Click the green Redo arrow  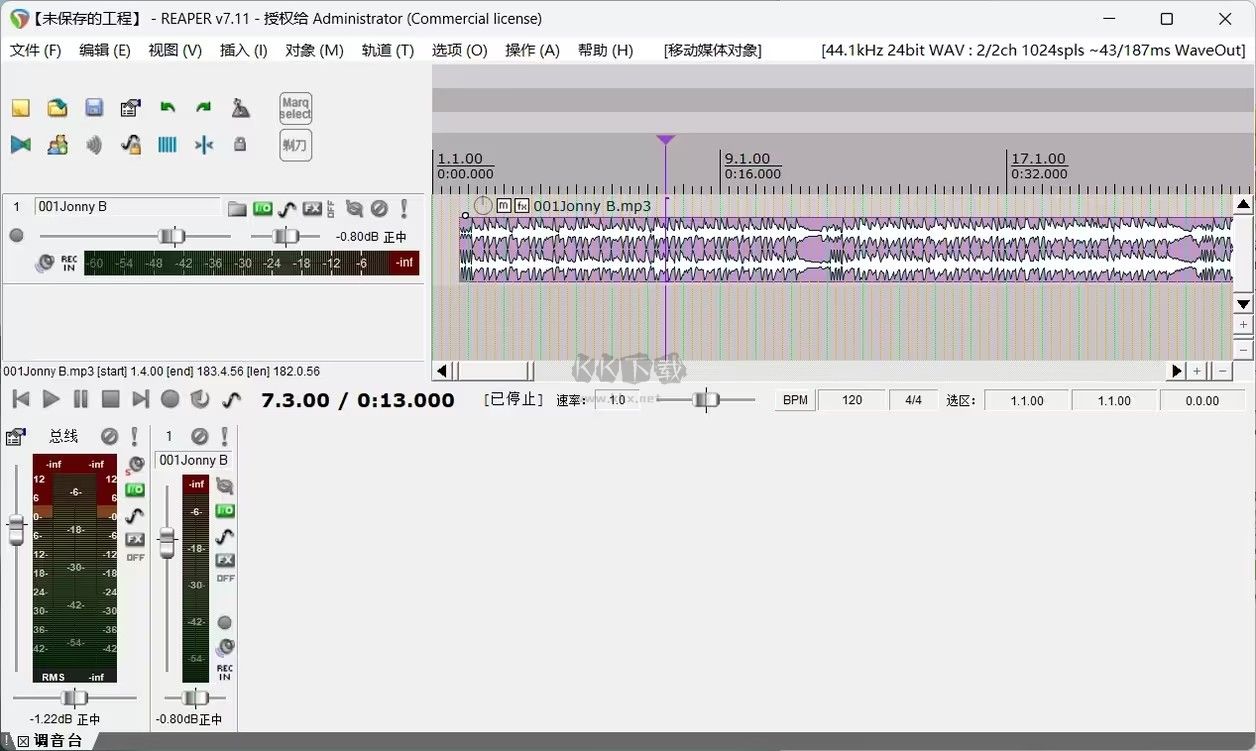coord(204,108)
